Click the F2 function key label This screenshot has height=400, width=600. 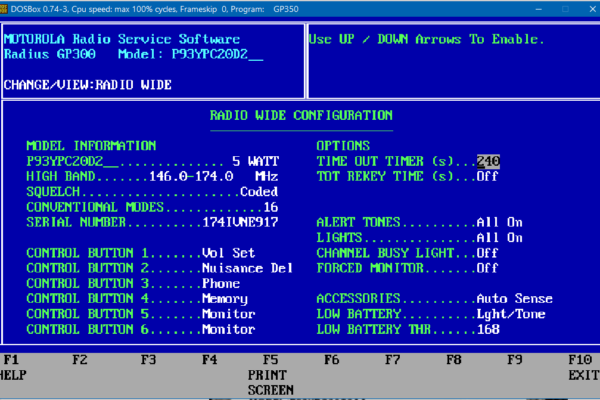[x=80, y=360]
